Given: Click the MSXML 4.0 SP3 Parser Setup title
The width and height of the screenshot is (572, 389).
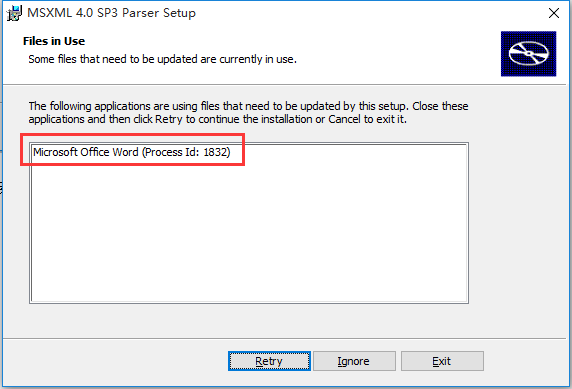Looking at the screenshot, I should [112, 13].
